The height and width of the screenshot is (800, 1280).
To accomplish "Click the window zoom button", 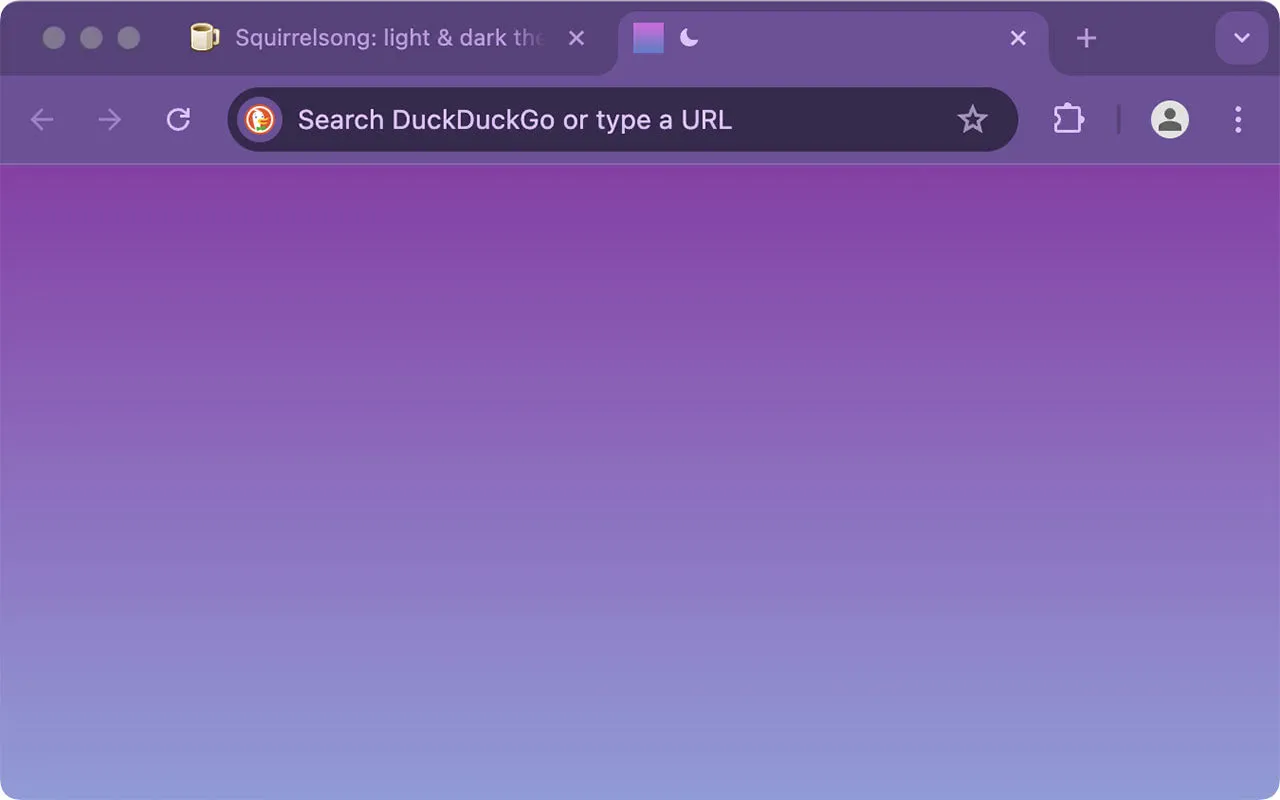I will tap(128, 38).
